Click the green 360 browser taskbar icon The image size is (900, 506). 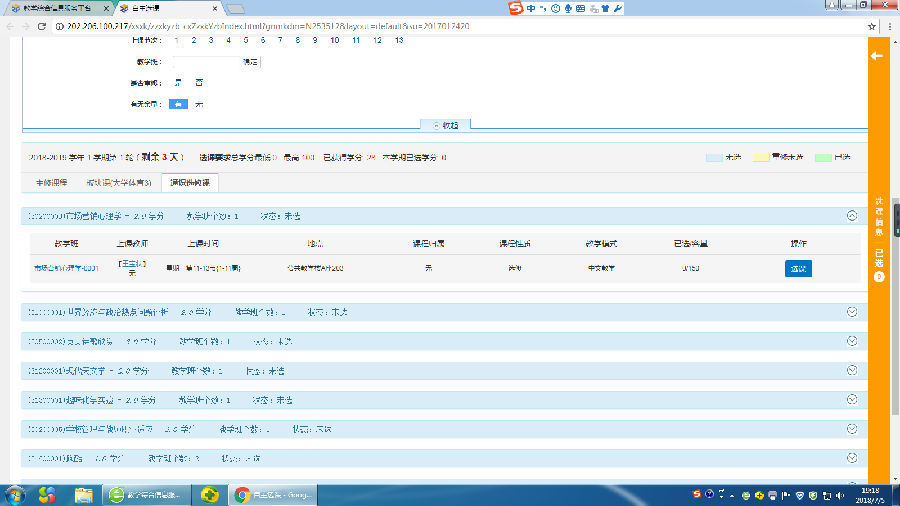click(x=209, y=494)
